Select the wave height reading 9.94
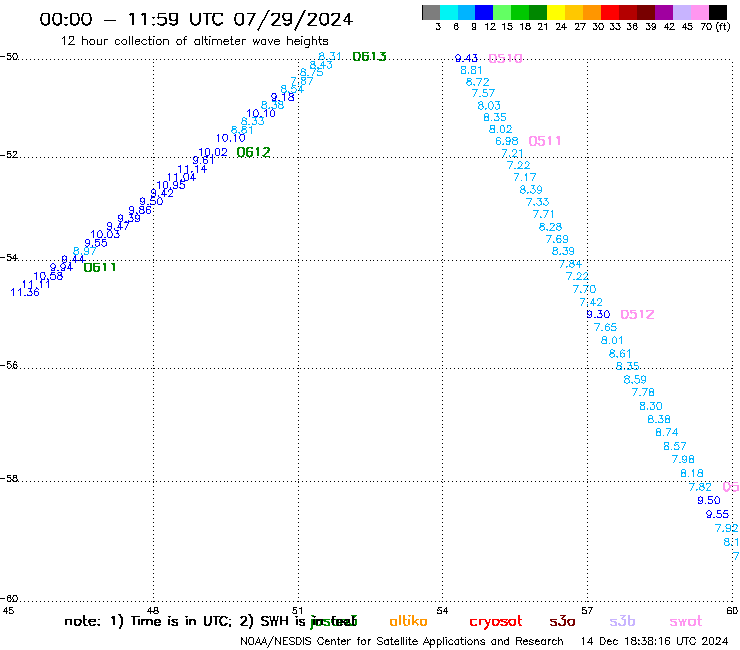The image size is (740, 650). [61, 267]
